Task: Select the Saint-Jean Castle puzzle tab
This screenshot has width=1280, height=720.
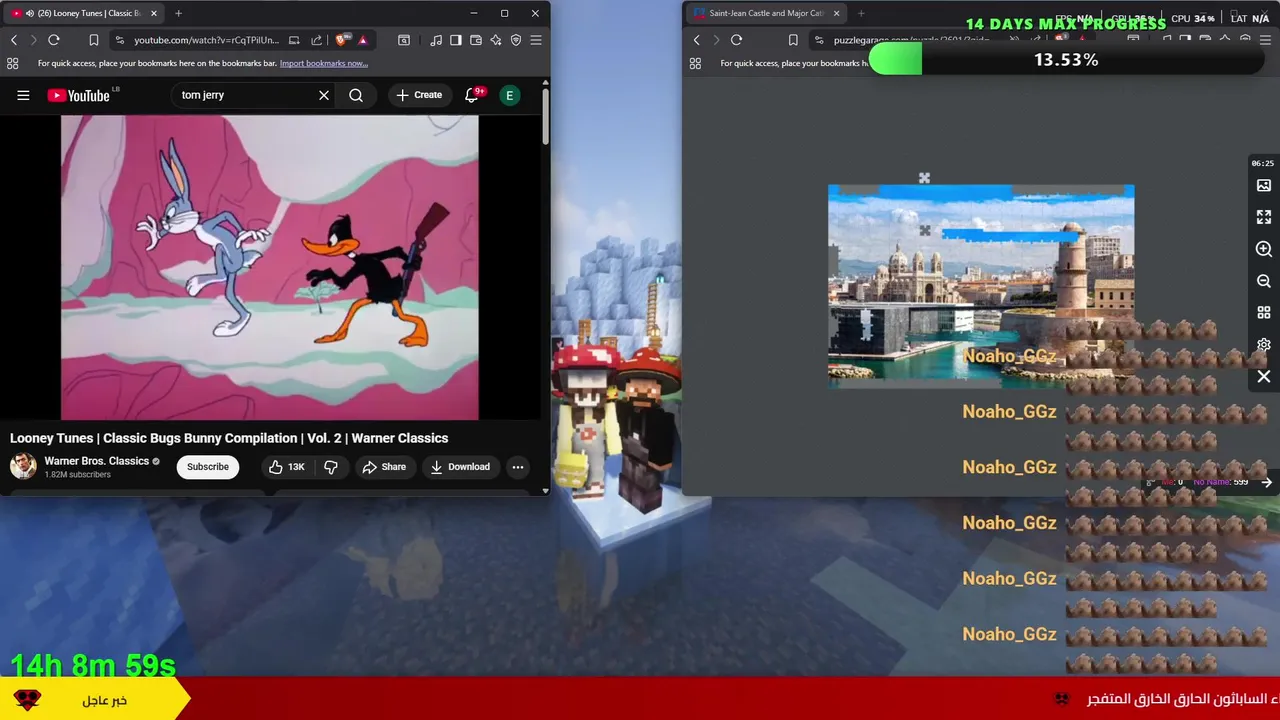Action: (766, 13)
